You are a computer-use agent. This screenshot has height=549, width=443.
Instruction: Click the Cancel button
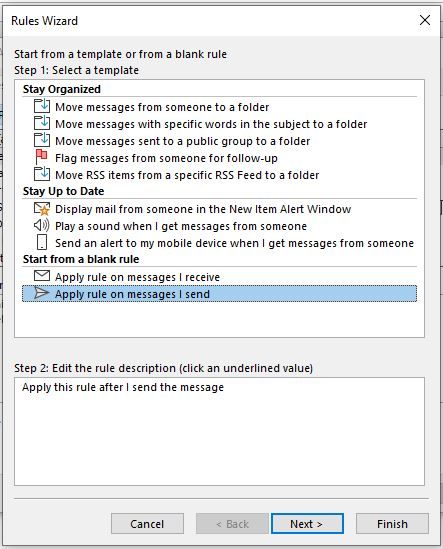pyautogui.click(x=147, y=524)
